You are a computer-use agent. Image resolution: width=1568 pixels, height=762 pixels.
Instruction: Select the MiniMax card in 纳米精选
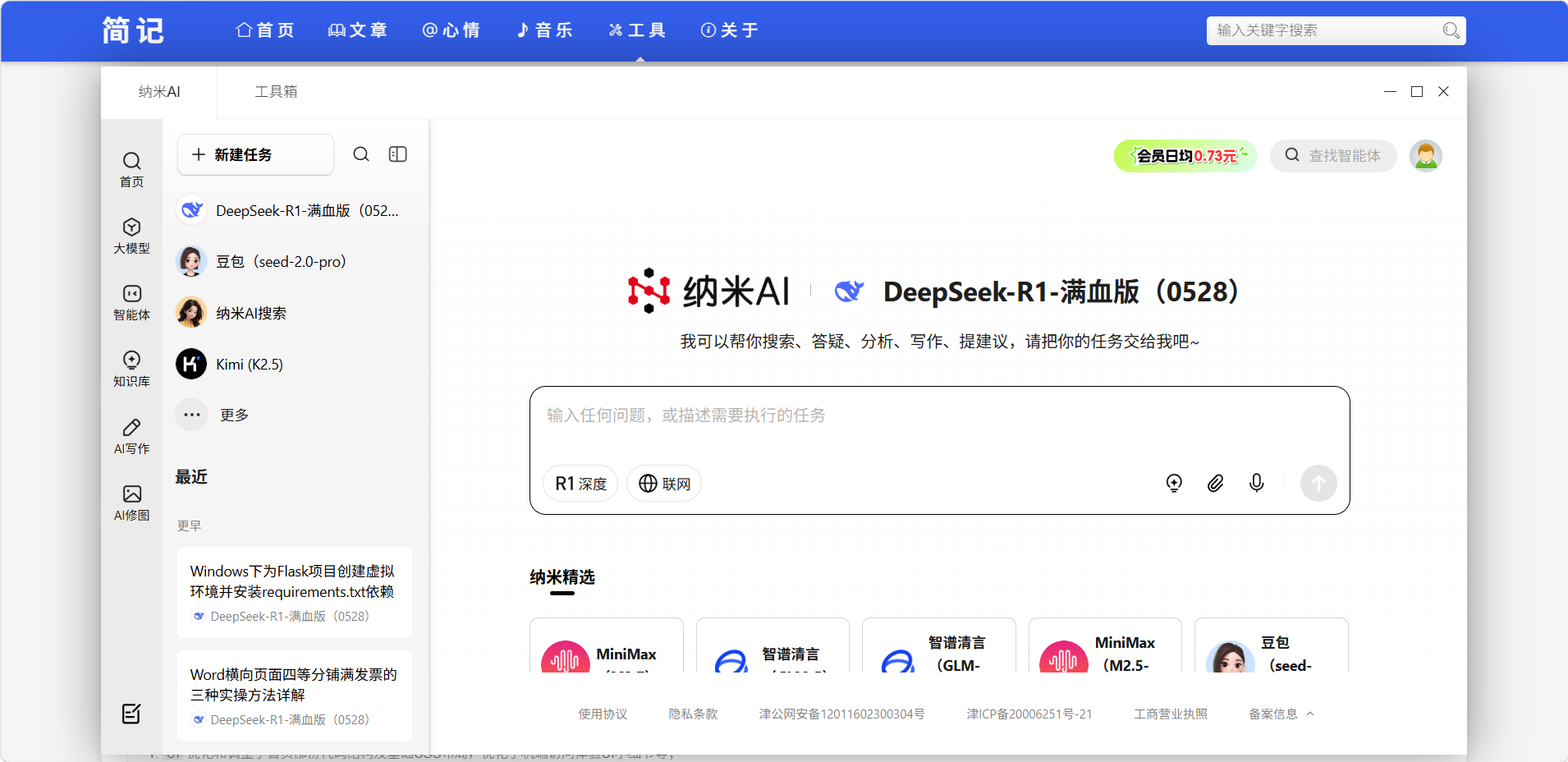[607, 645]
